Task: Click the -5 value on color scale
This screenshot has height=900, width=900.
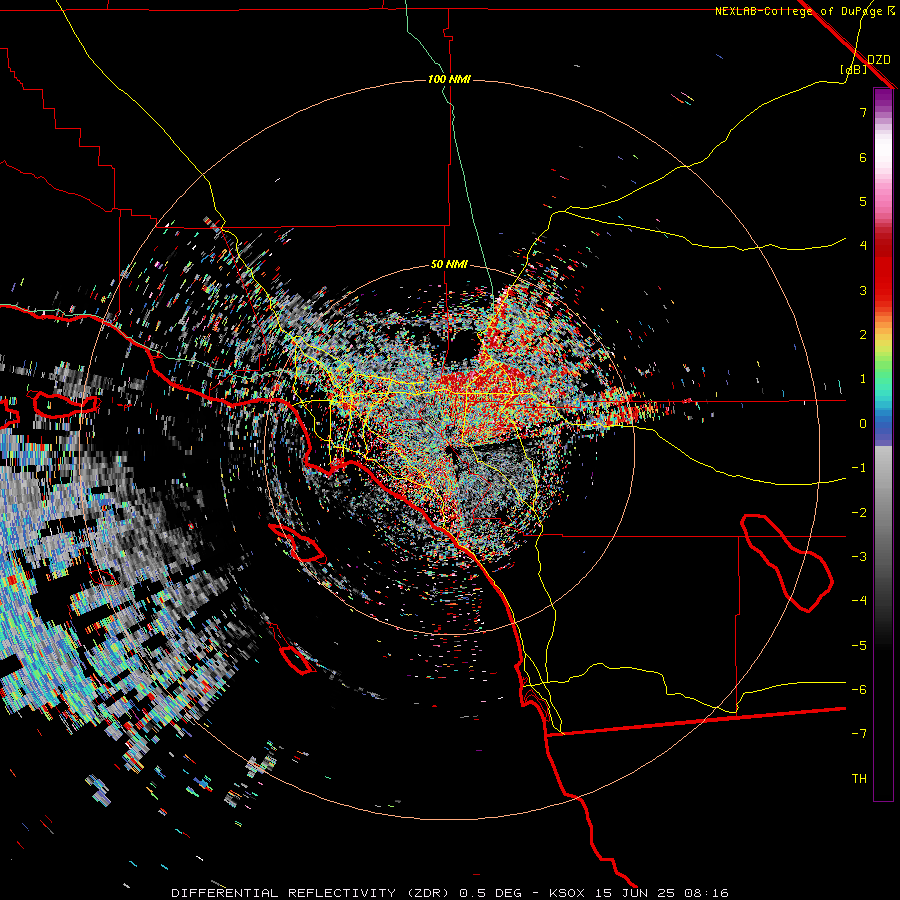Action: pyautogui.click(x=859, y=646)
